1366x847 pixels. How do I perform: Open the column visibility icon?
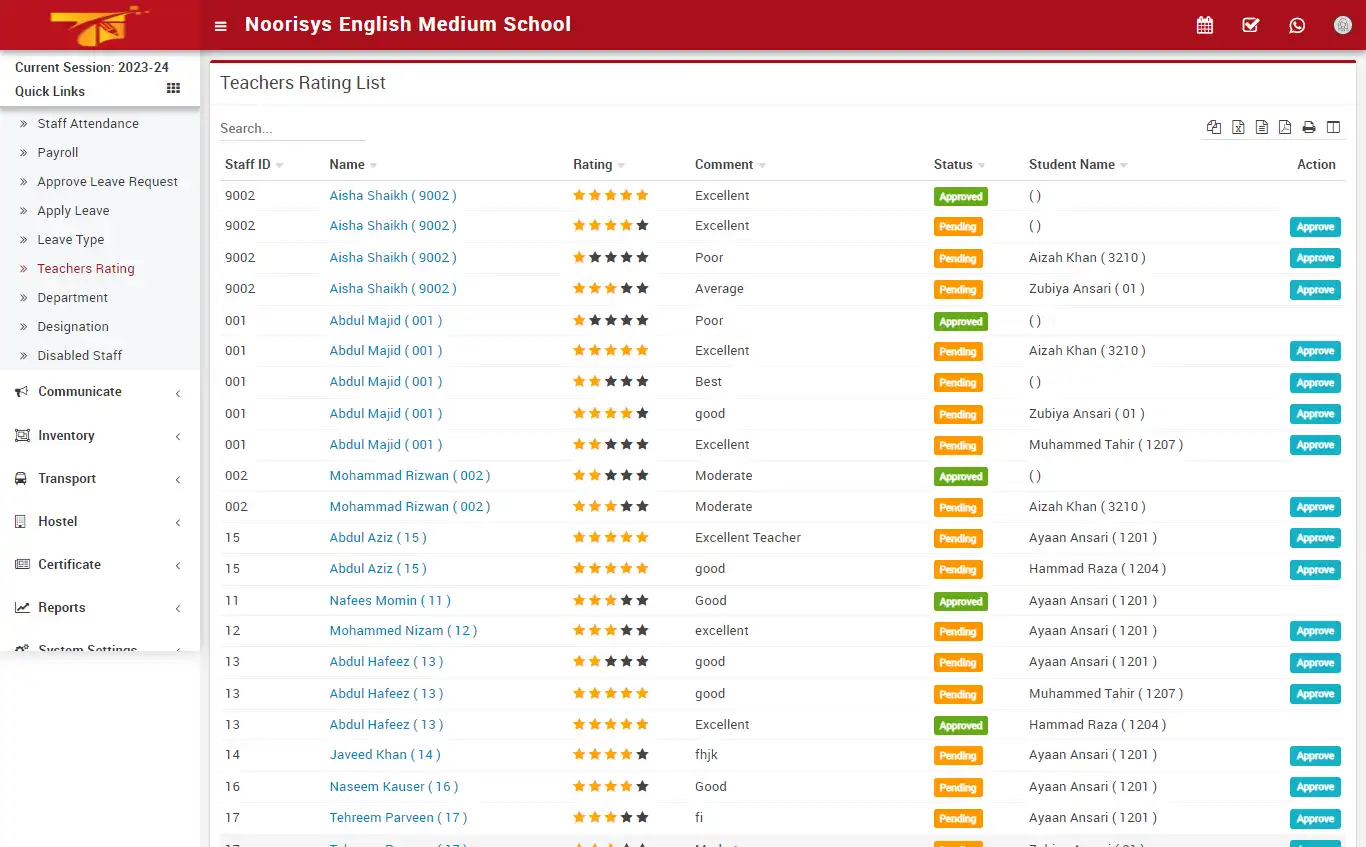(x=1333, y=127)
